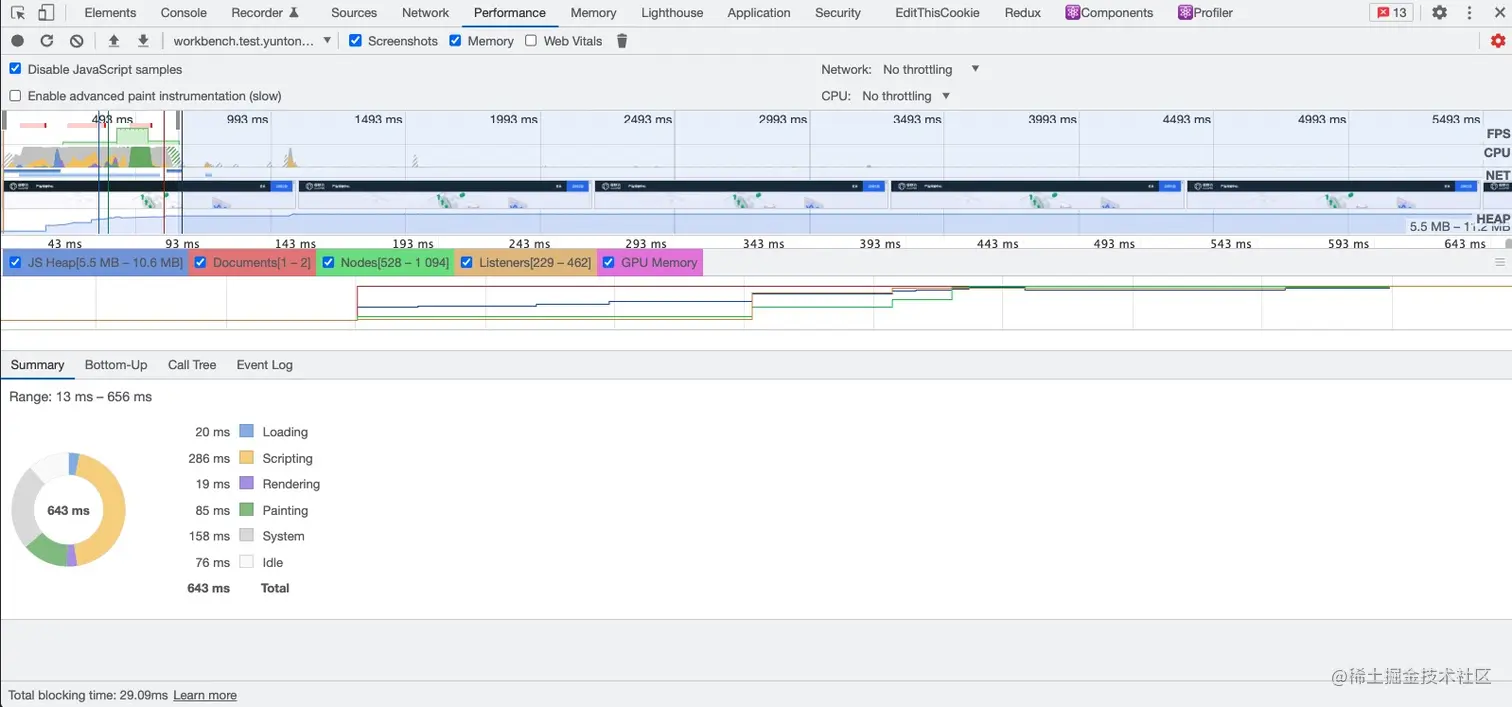Save the profile with the download icon

click(x=143, y=41)
